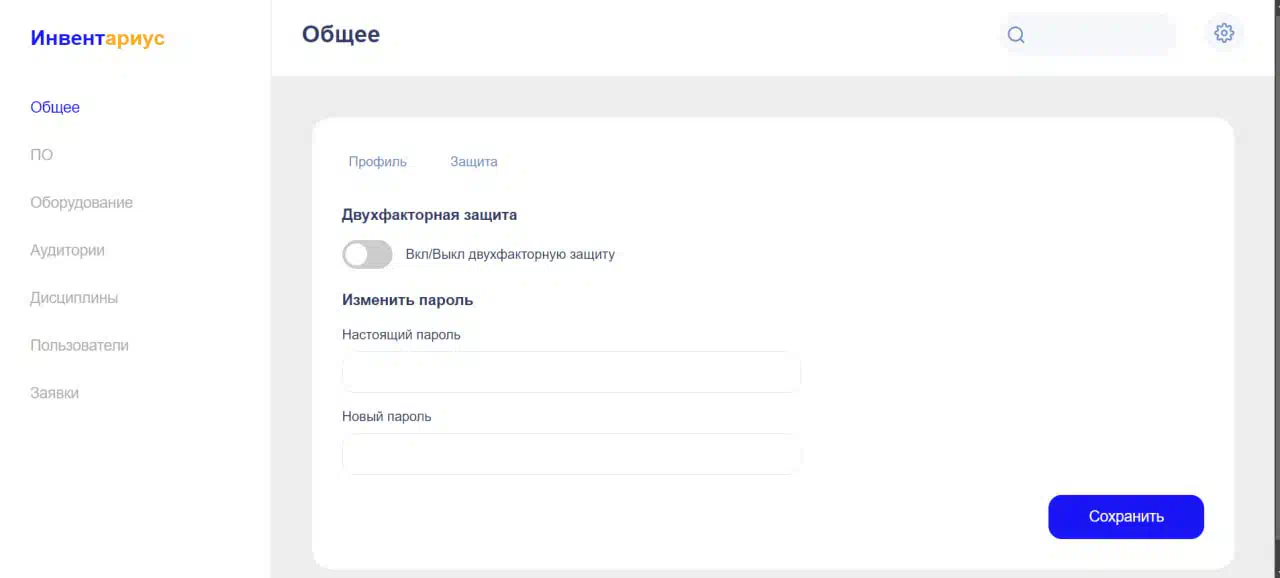Click the Общее page heading
The height and width of the screenshot is (578, 1280).
(x=341, y=34)
